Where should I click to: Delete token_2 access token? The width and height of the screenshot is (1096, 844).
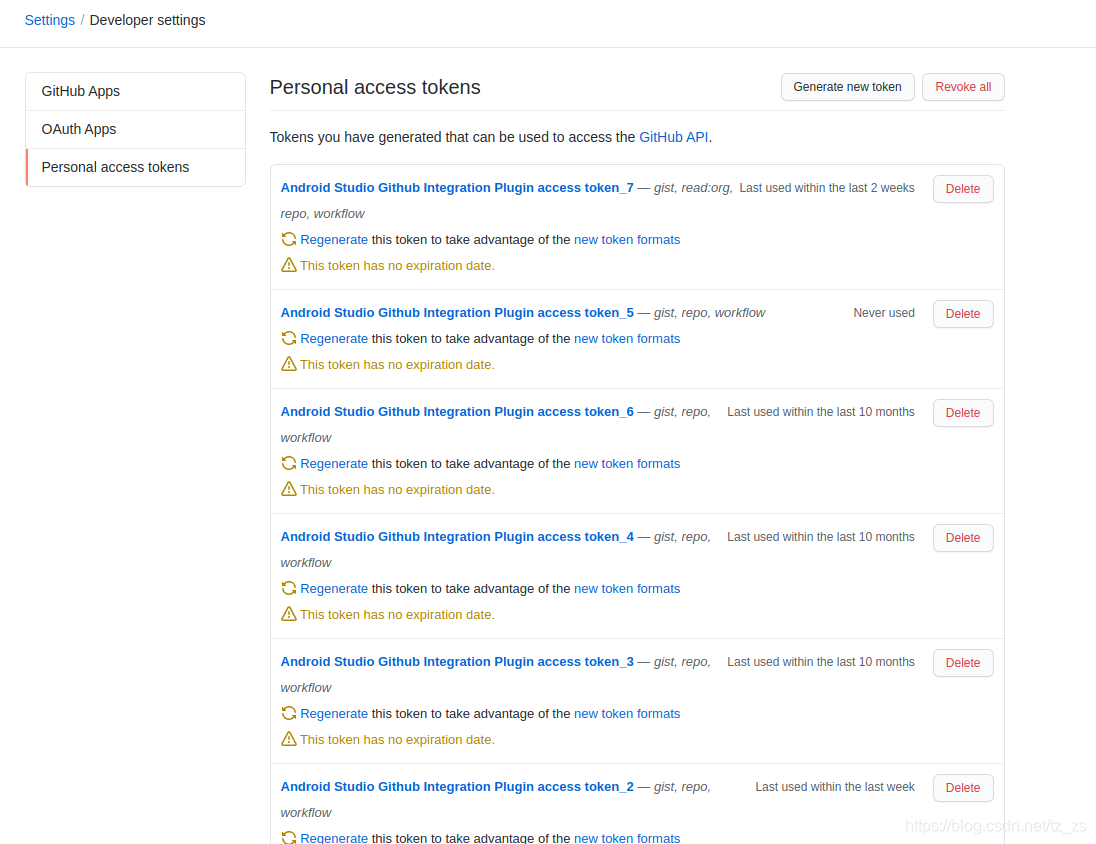point(962,788)
